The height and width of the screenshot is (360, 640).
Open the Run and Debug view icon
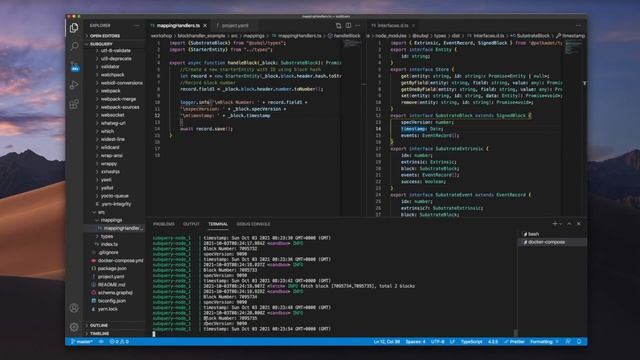pos(74,85)
